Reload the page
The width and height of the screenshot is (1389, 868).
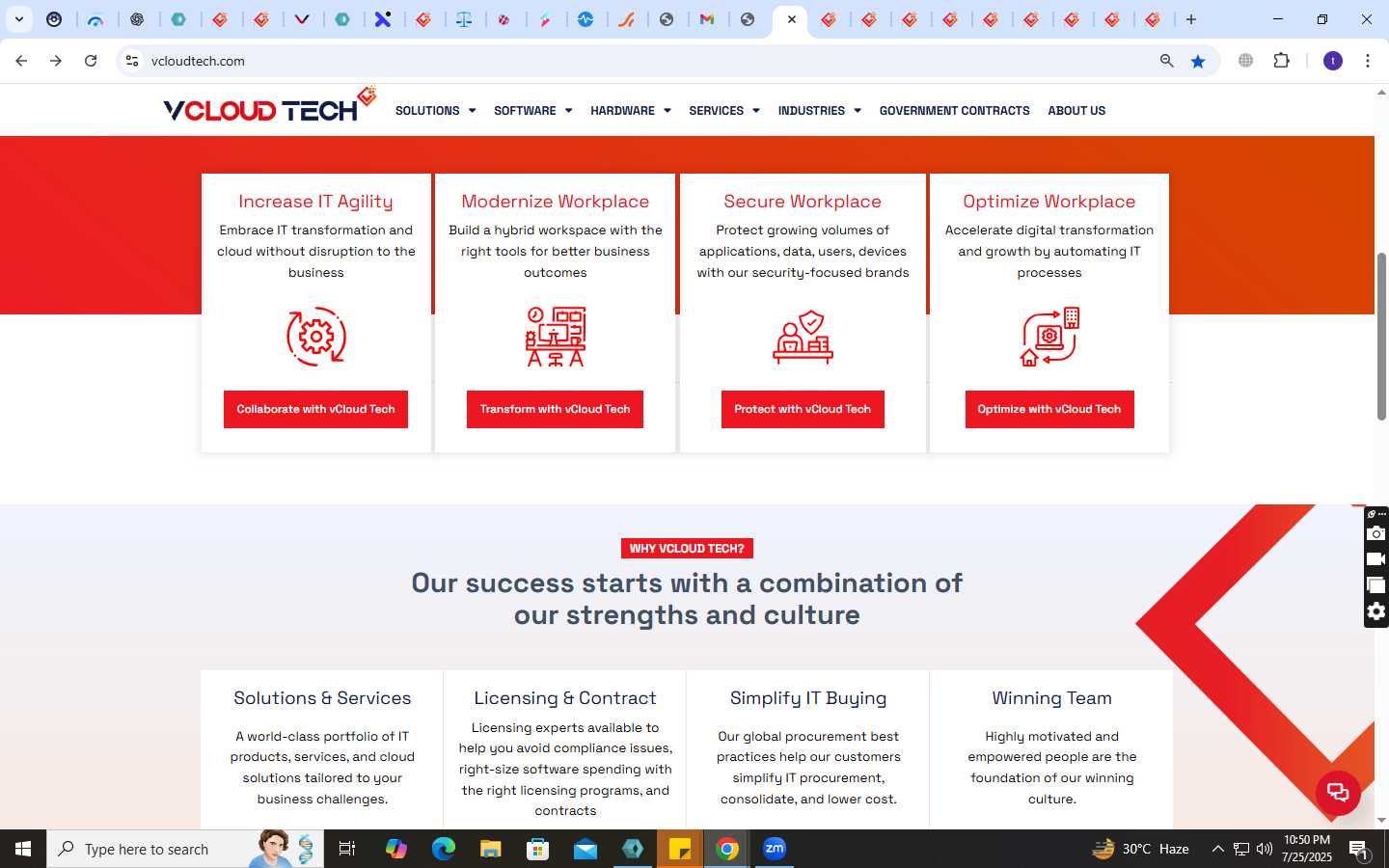click(x=91, y=61)
